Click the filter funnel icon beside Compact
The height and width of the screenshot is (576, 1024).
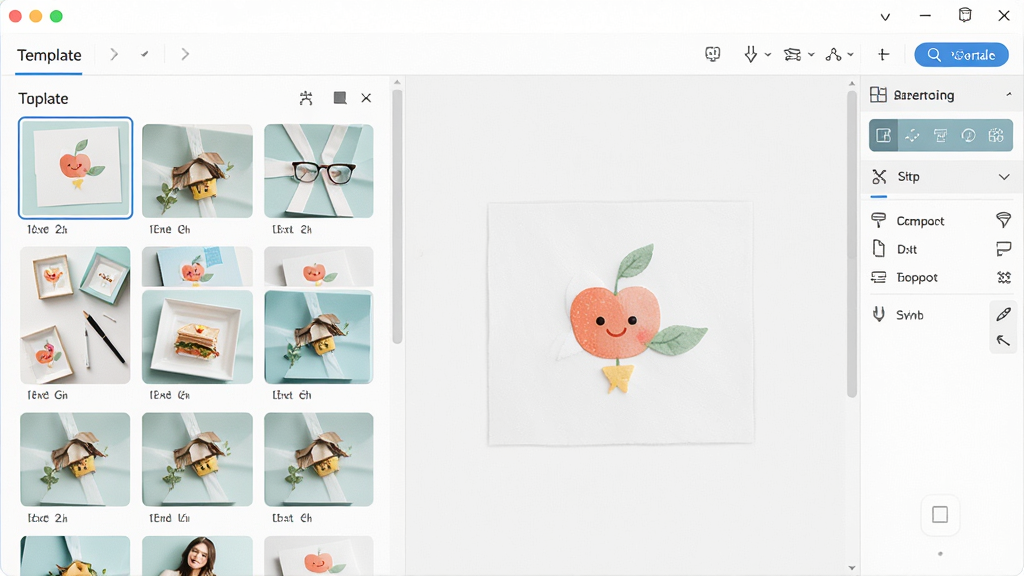pos(1003,220)
